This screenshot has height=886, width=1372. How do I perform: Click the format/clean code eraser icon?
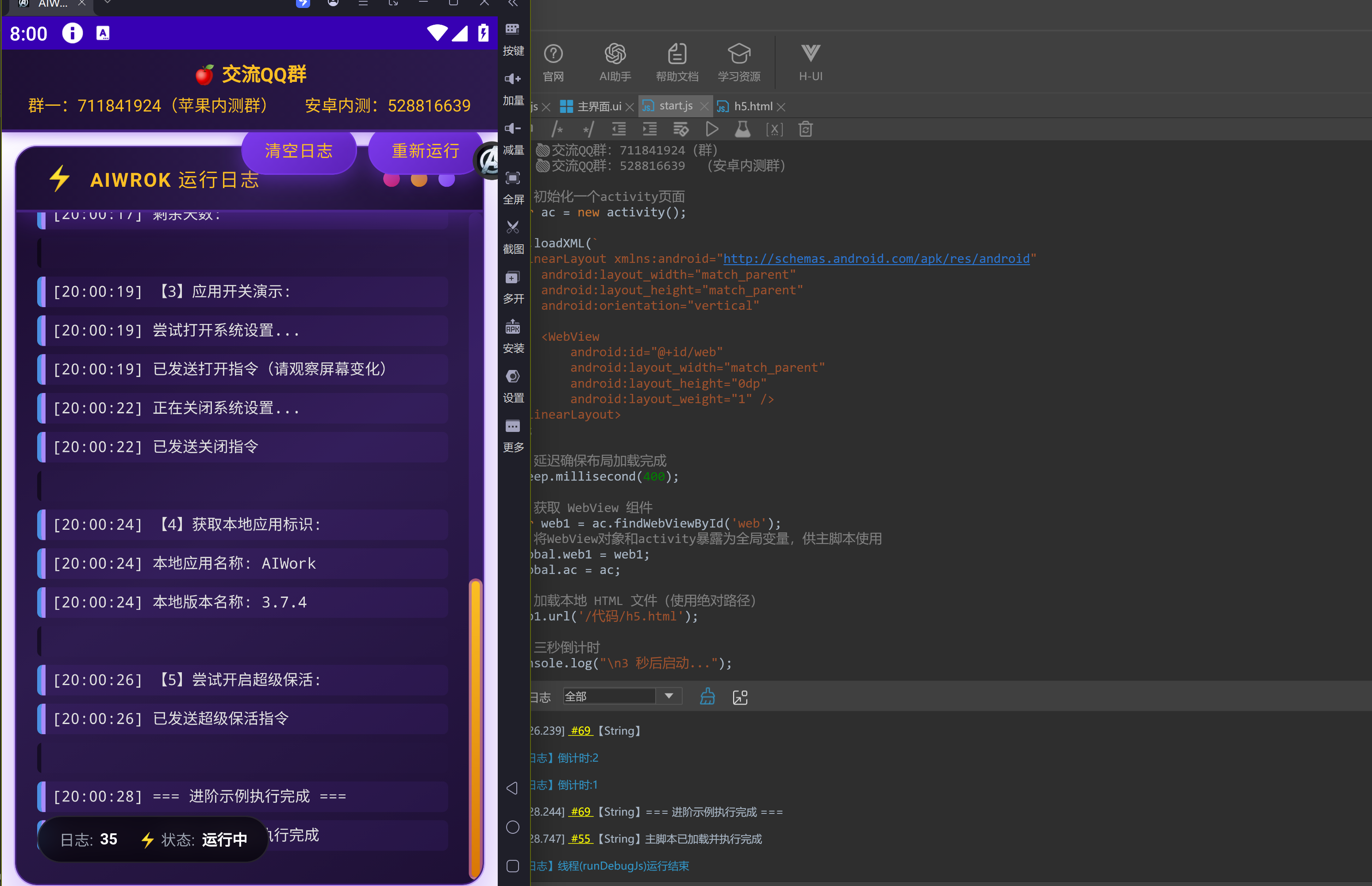click(x=681, y=129)
